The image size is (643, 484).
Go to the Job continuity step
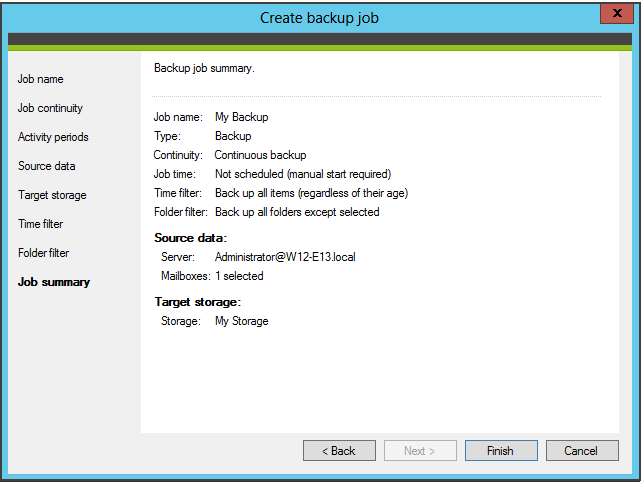pyautogui.click(x=50, y=108)
